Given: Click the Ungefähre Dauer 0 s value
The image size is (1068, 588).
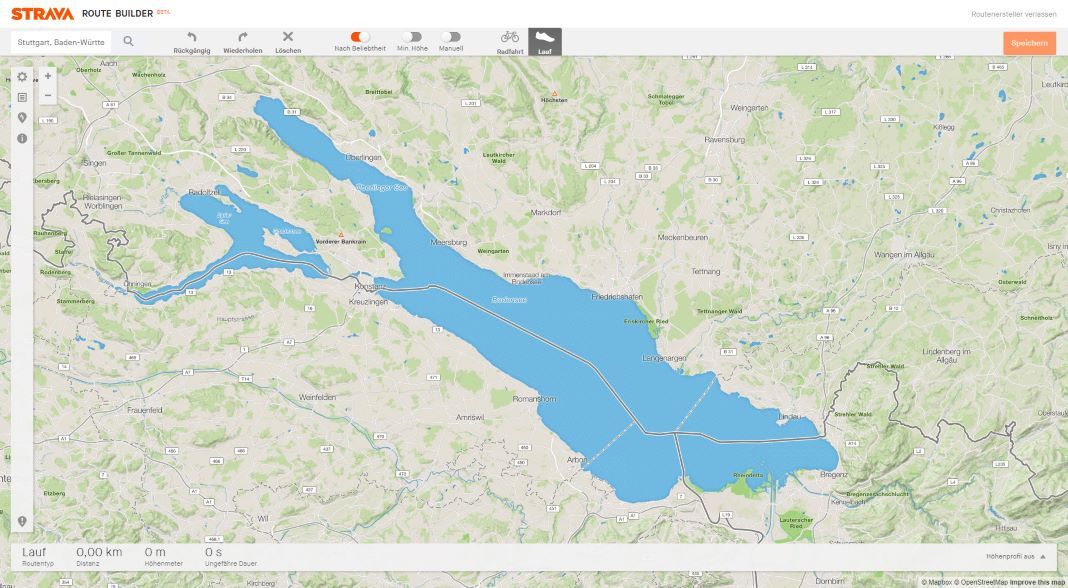Looking at the screenshot, I should tap(213, 552).
